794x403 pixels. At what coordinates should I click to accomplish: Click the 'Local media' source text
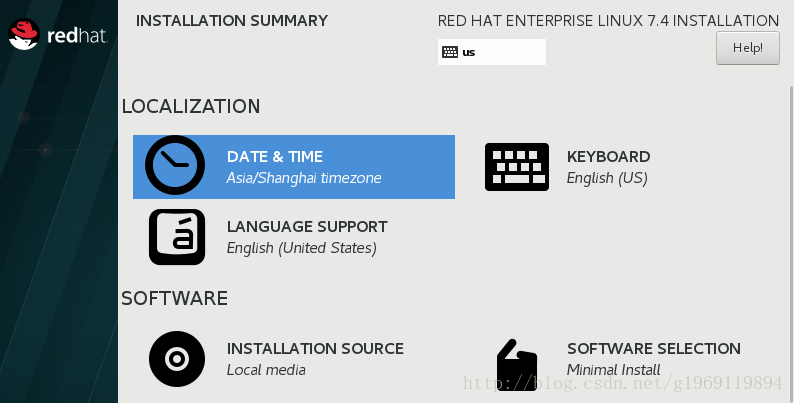point(266,370)
